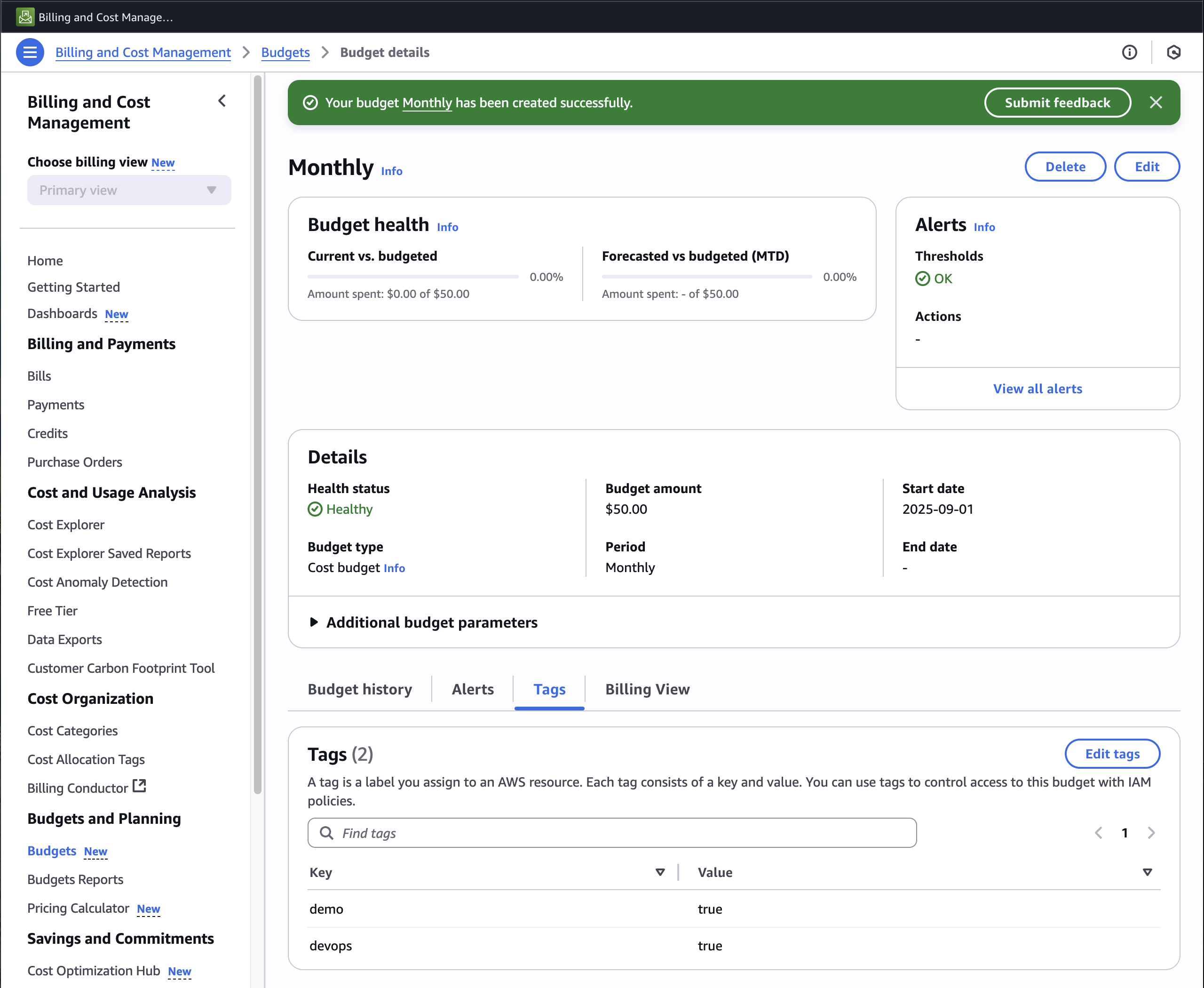Click into the Find tags field
This screenshot has height=988, width=1204.
click(626, 833)
